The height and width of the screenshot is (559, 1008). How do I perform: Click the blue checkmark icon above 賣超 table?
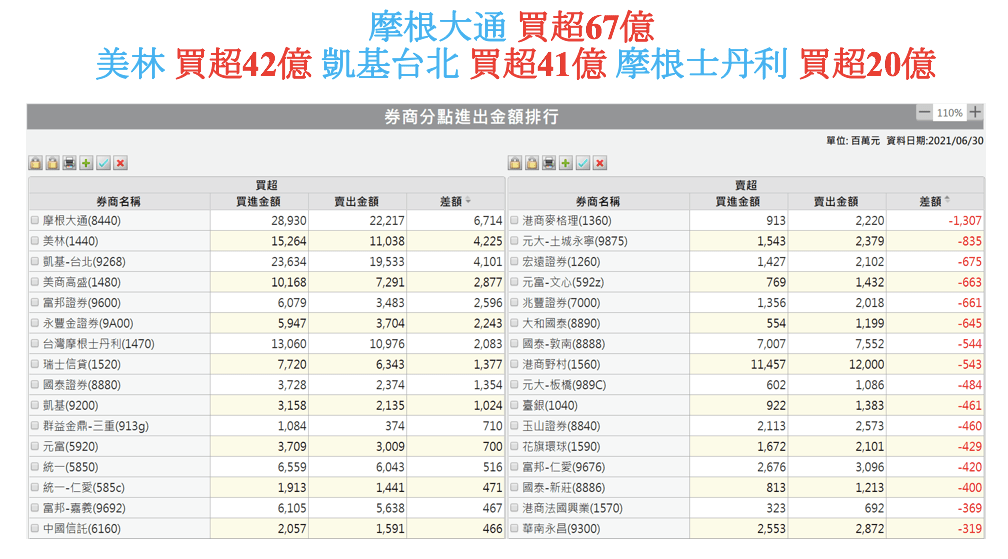583,163
